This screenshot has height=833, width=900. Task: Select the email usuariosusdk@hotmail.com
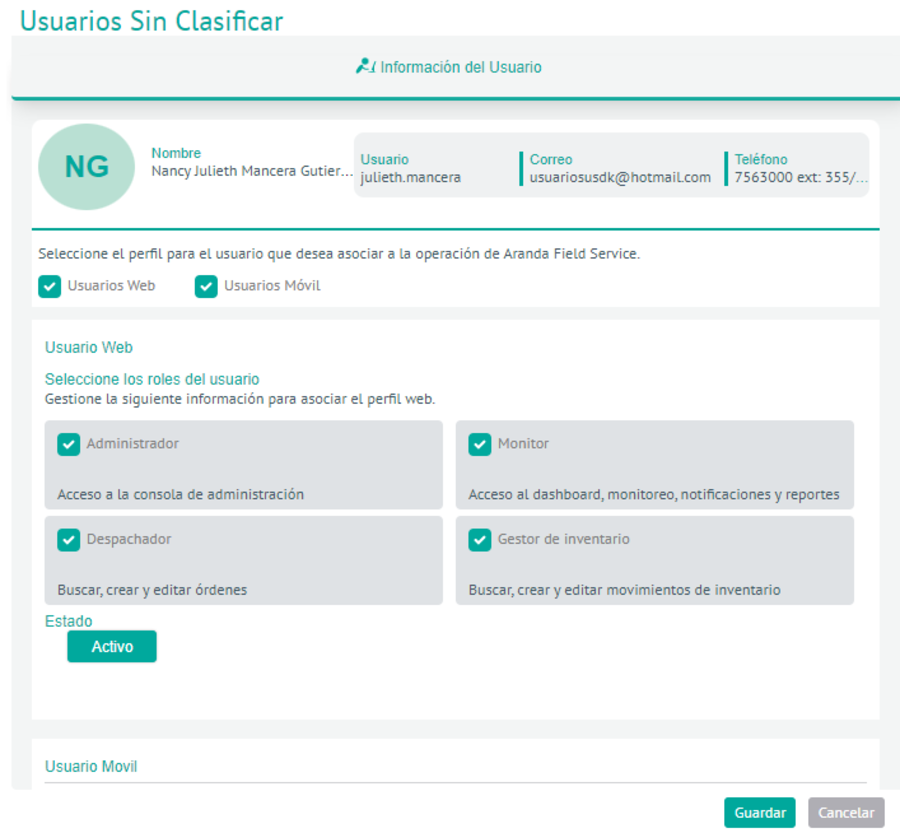620,177
